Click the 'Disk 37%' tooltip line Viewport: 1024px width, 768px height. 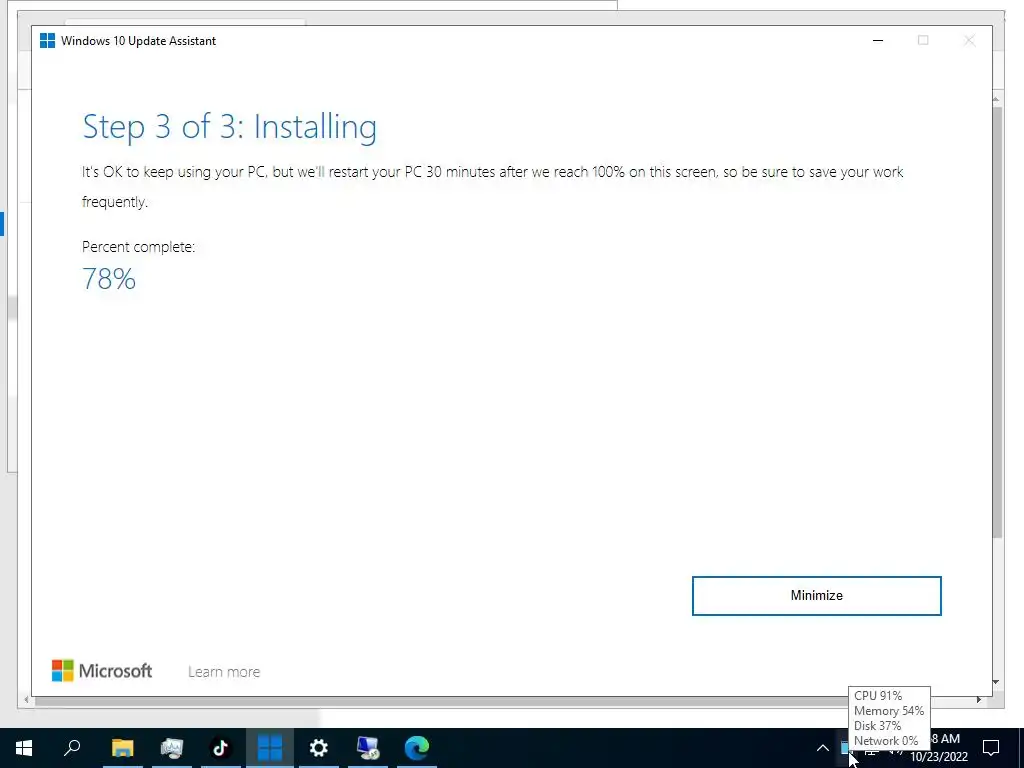click(x=877, y=726)
